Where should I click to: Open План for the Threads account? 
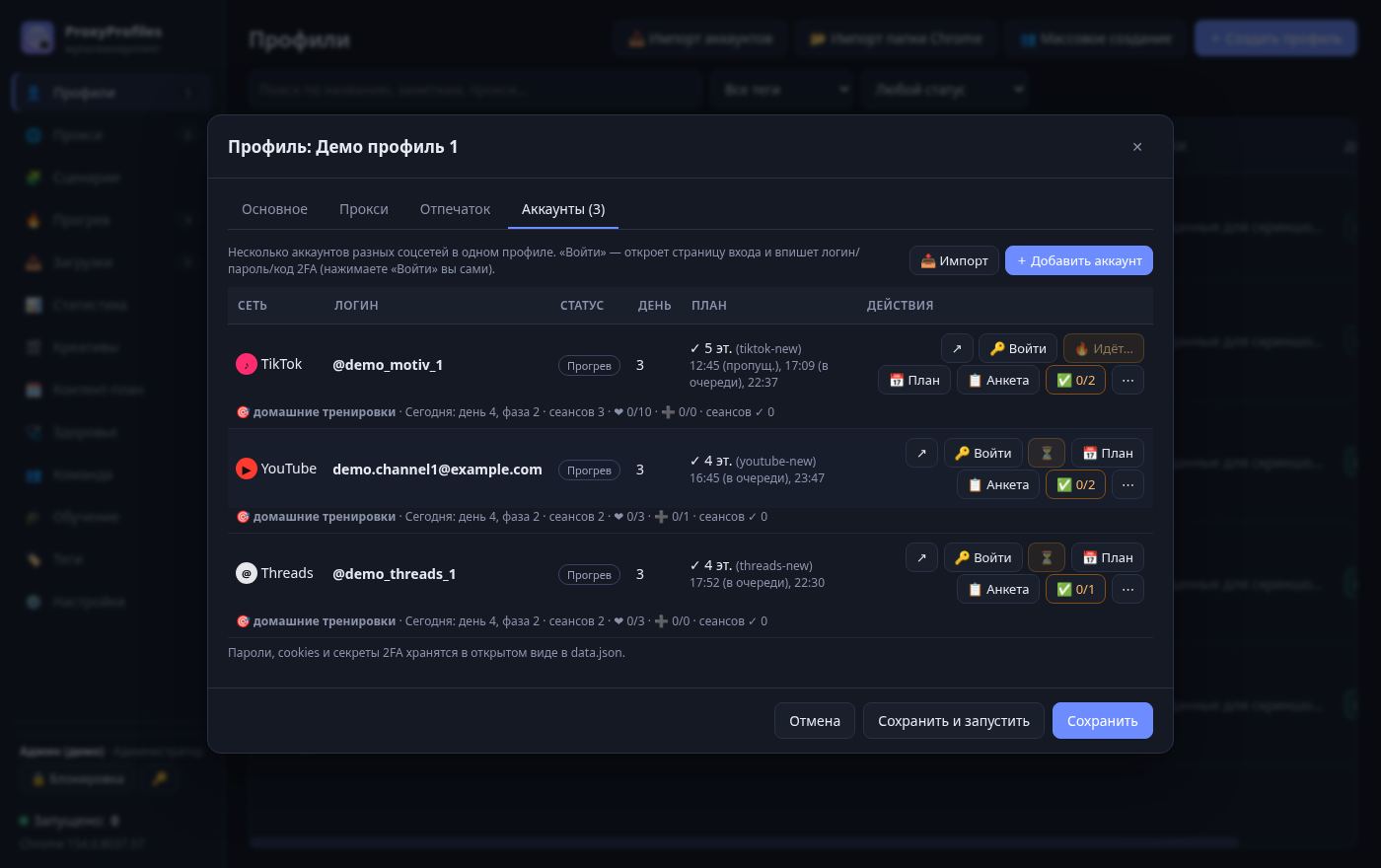tap(1108, 557)
